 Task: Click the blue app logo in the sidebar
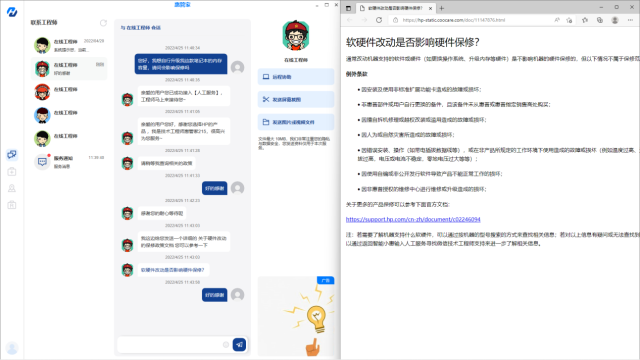12,12
